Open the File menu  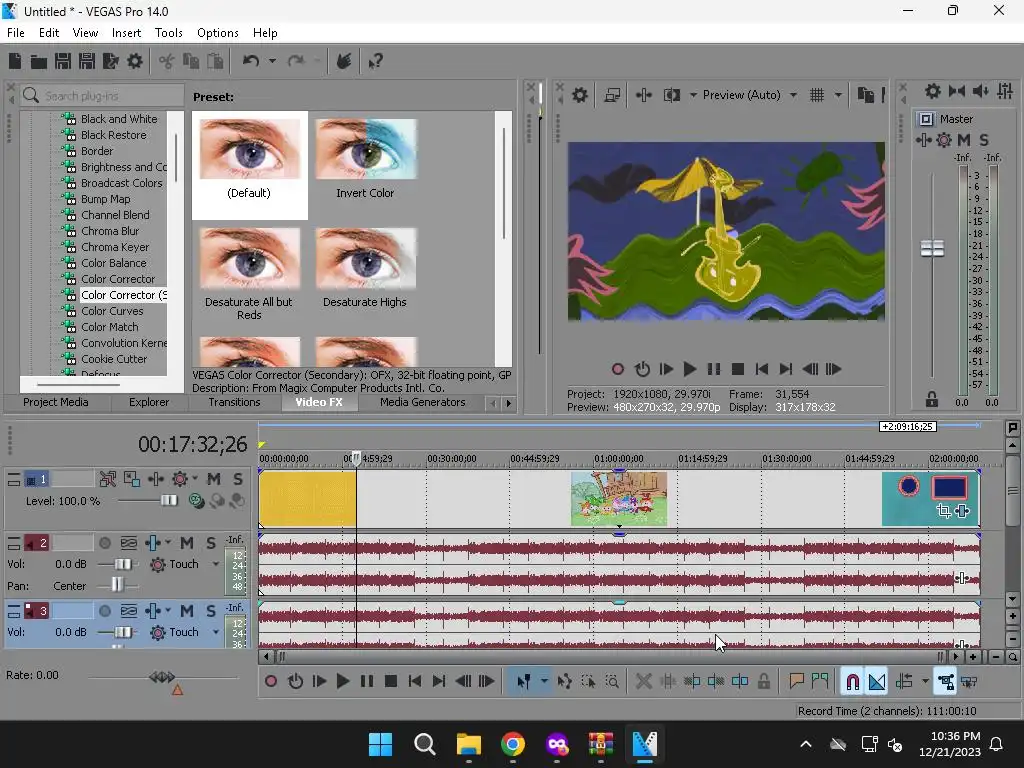click(x=16, y=33)
